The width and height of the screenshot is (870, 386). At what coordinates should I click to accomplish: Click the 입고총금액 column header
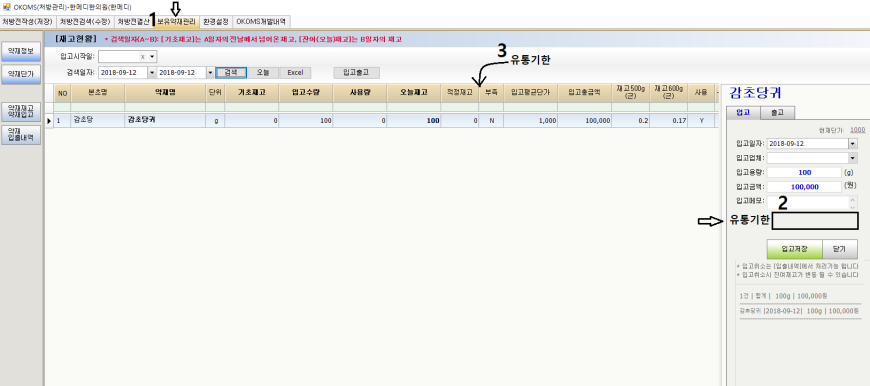tap(585, 93)
